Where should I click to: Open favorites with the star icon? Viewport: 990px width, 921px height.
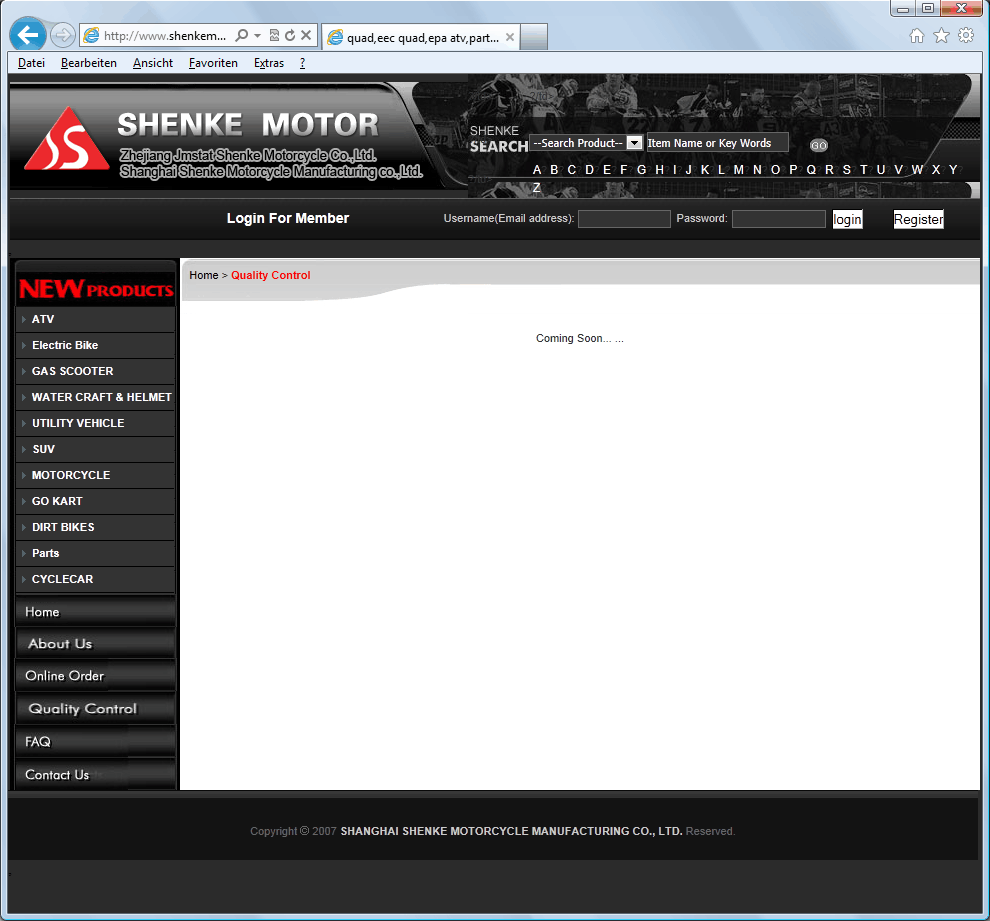tap(941, 36)
